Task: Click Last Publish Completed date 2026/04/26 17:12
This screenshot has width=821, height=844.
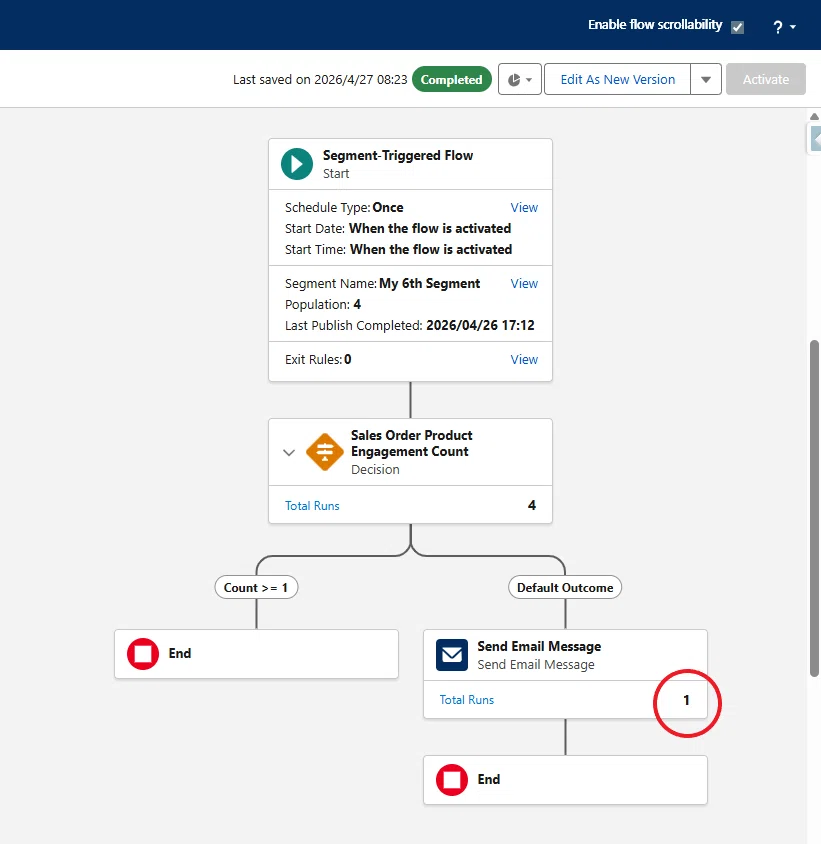Action: pos(480,325)
